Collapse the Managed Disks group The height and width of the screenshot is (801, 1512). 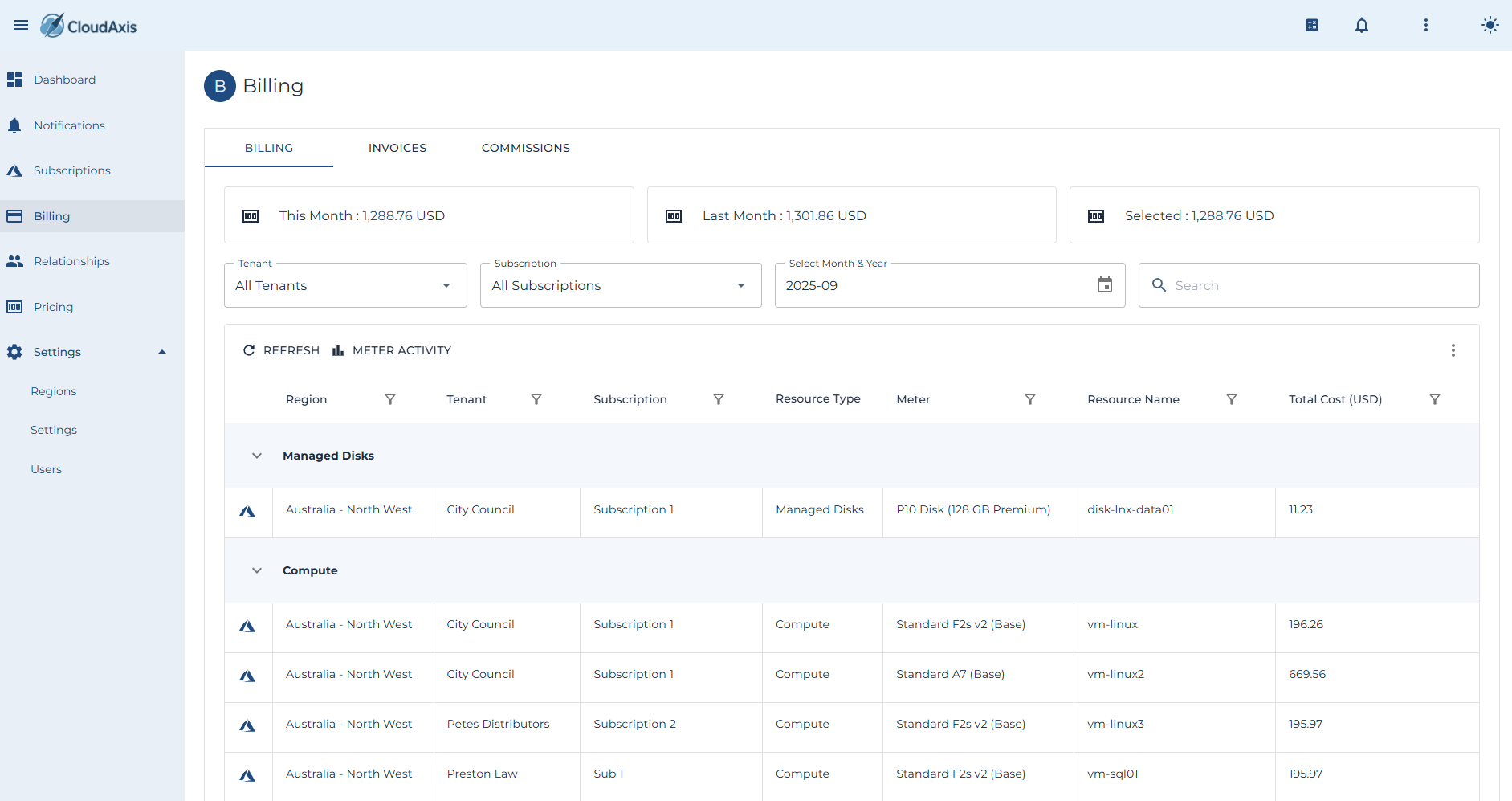point(257,456)
